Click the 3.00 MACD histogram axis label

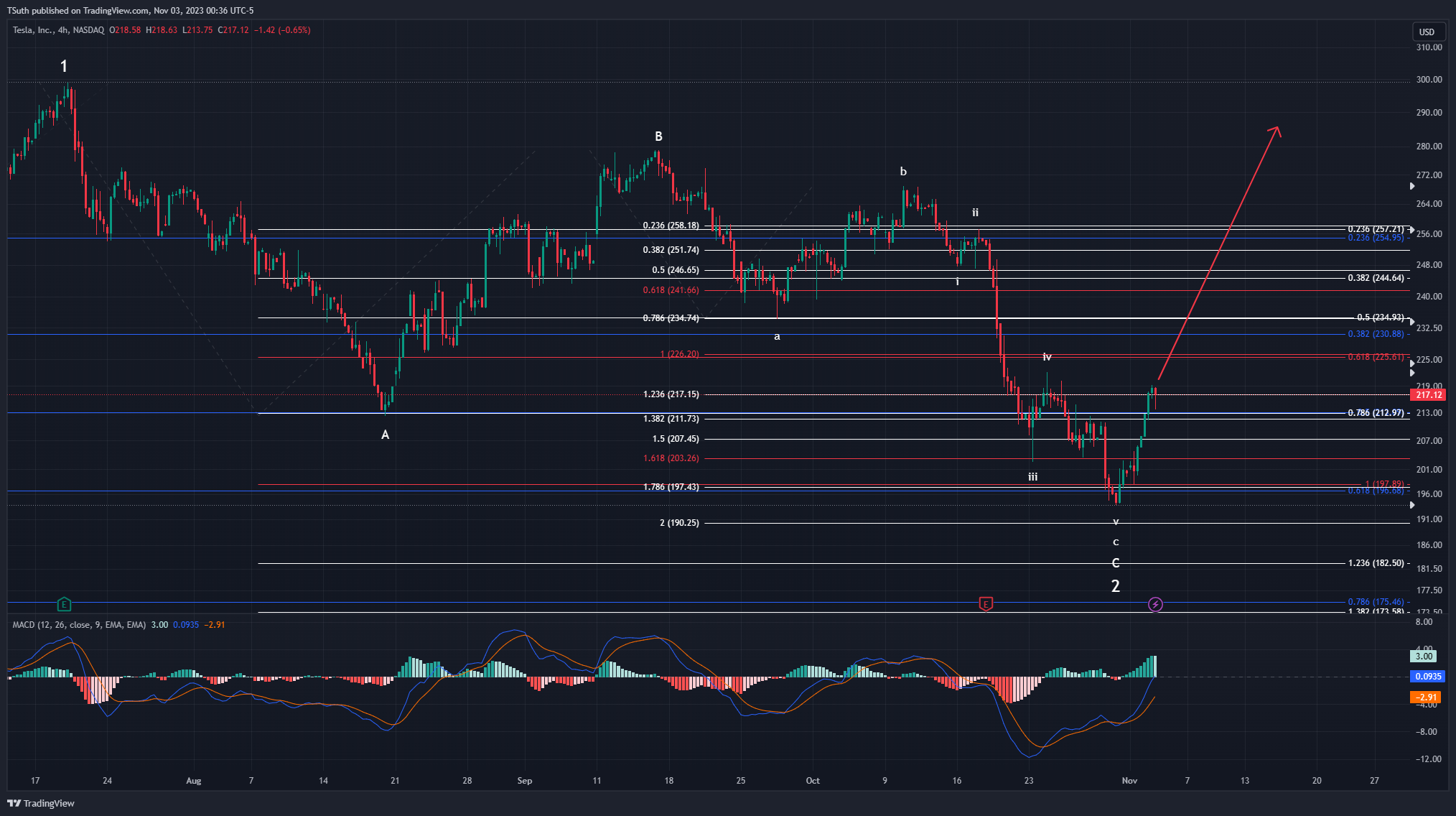[x=1424, y=656]
